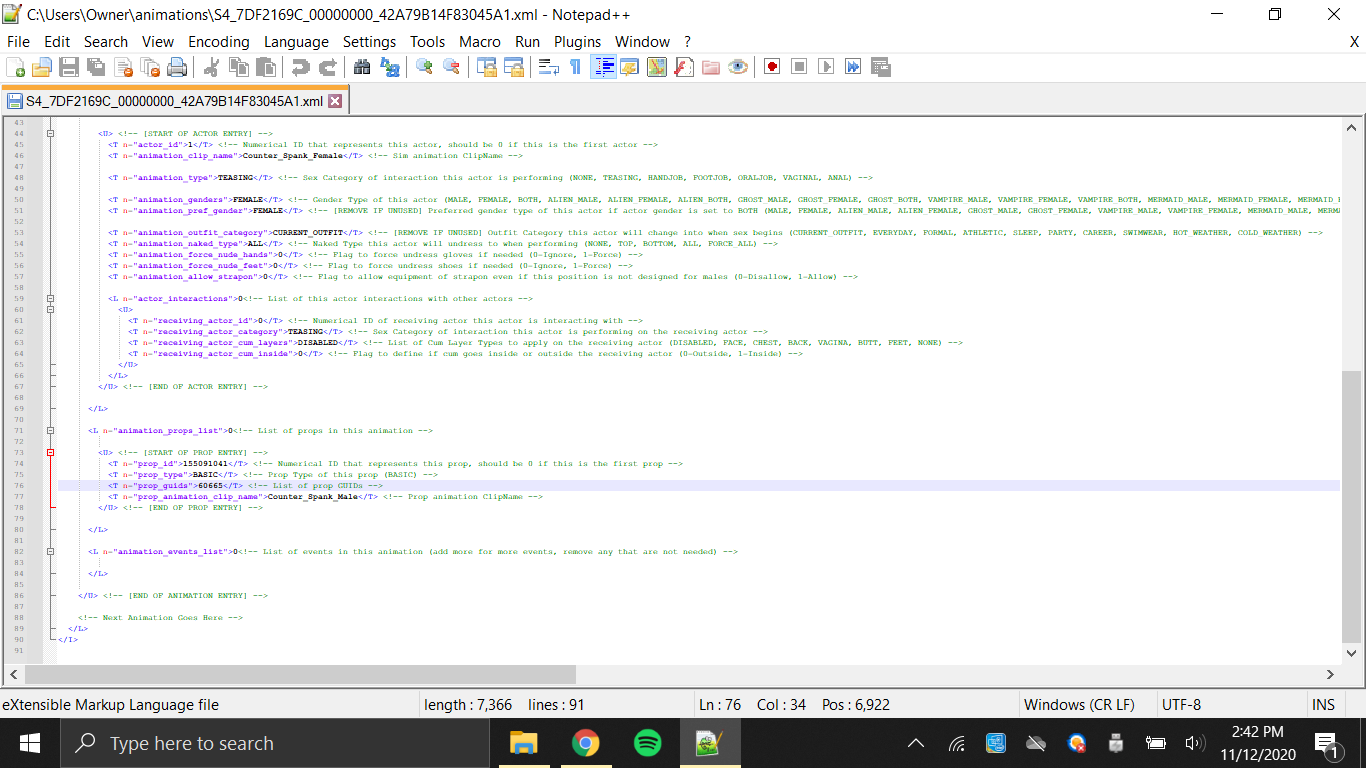Screen dimensions: 1366x768
Task: Collapse the actor_interactions fold at line 59
Action: (x=49, y=298)
